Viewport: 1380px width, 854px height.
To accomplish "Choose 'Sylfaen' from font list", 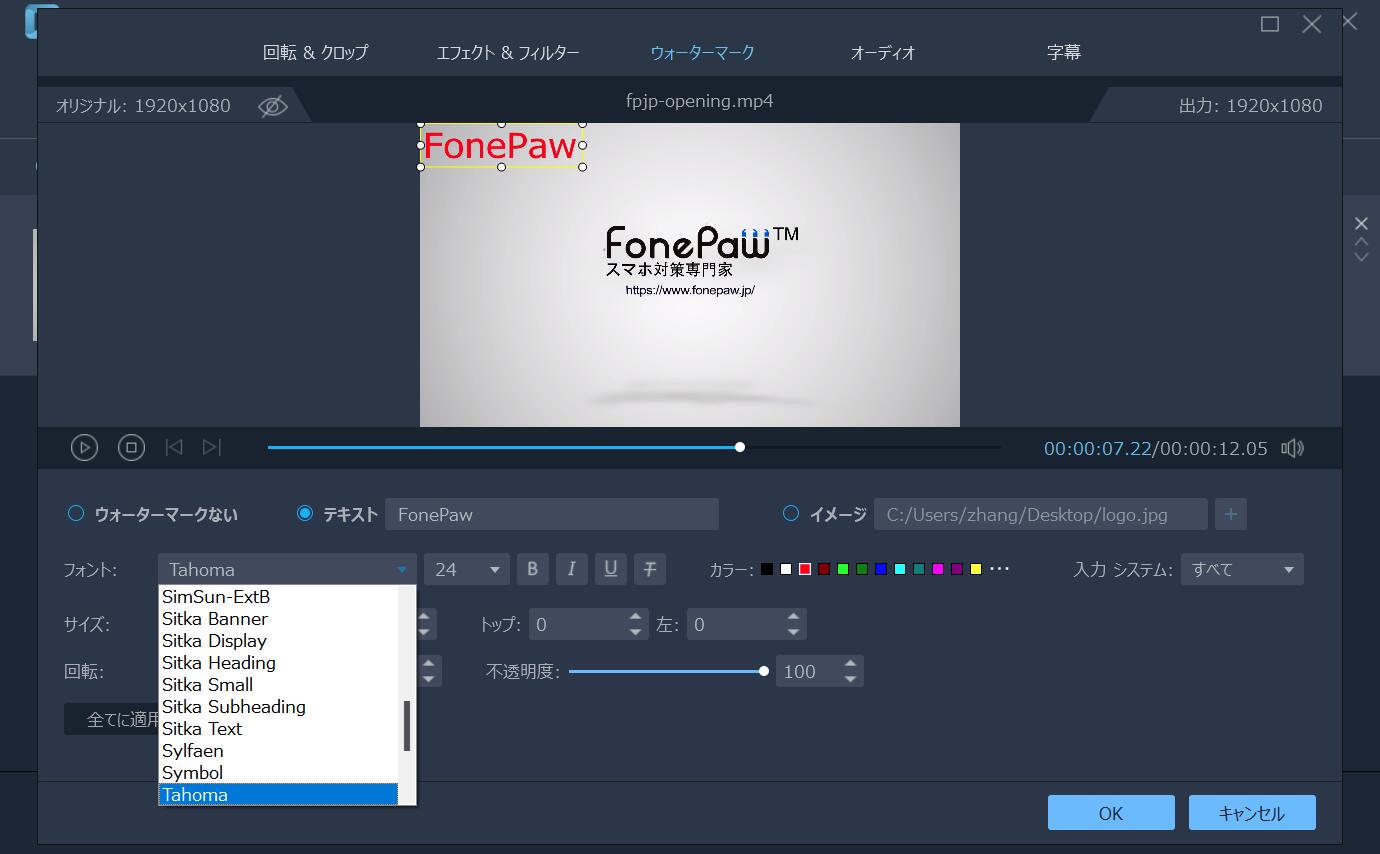I will [278, 751].
